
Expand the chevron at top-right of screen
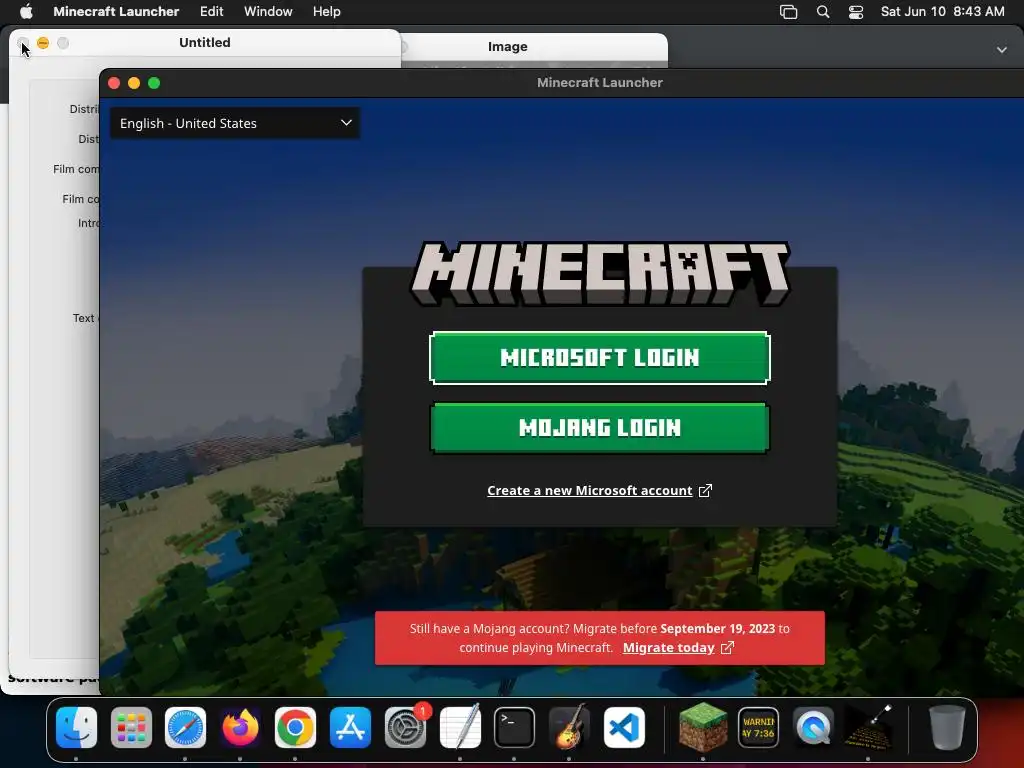1001,50
